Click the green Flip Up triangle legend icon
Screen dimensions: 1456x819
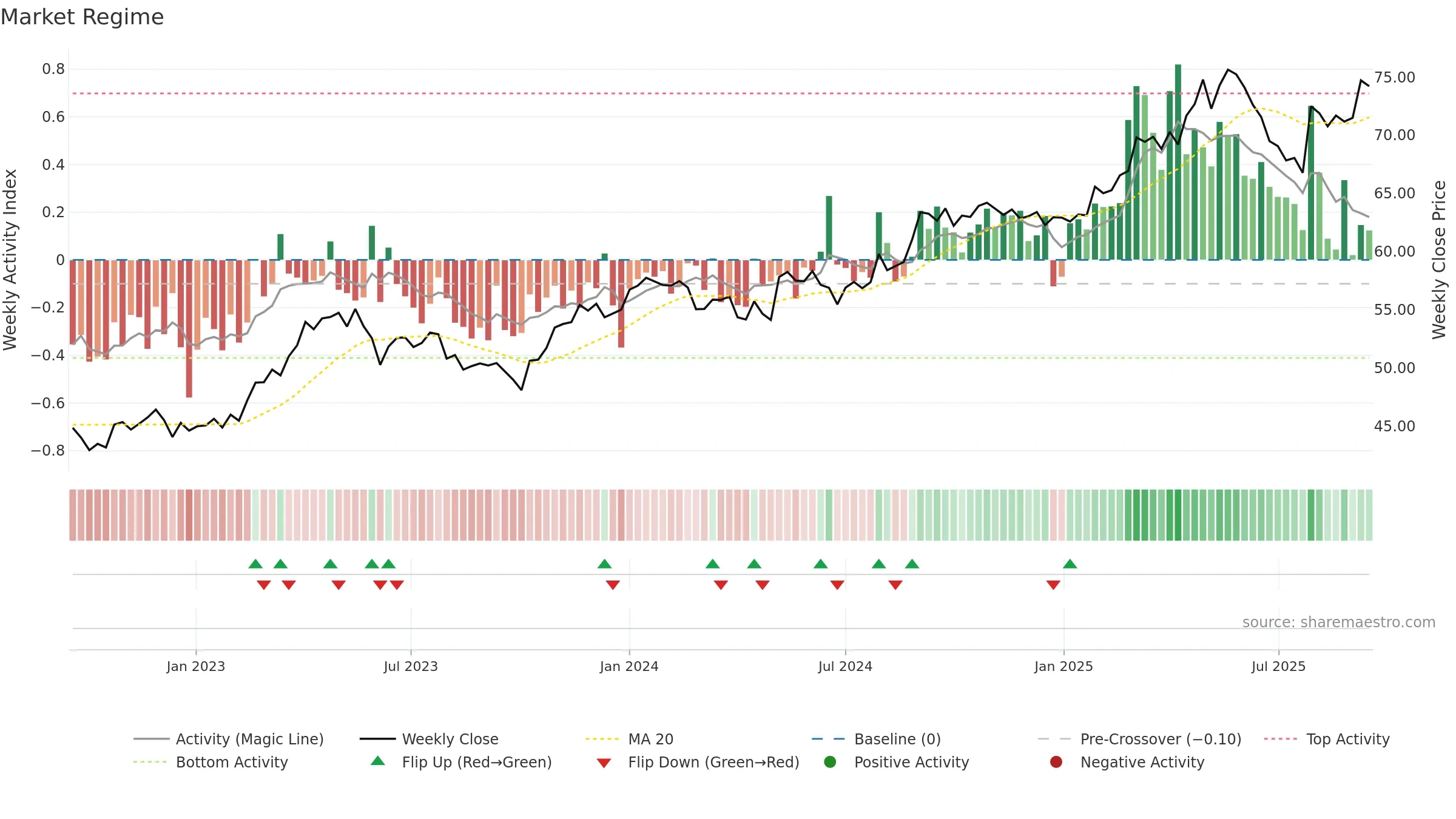pyautogui.click(x=378, y=760)
